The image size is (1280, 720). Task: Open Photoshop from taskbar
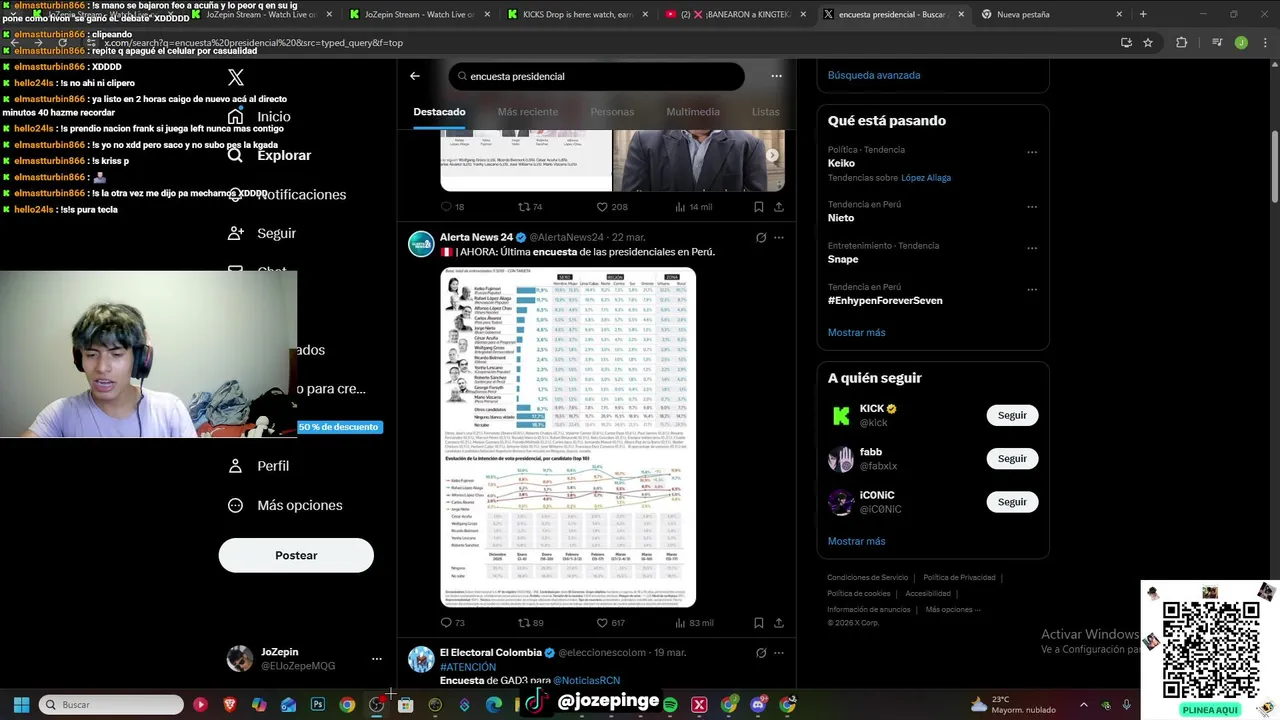[318, 705]
